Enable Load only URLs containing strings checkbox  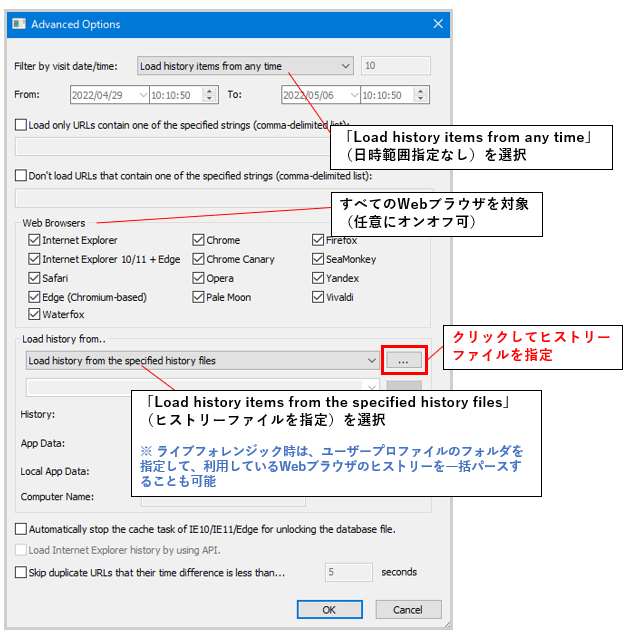tap(21, 125)
